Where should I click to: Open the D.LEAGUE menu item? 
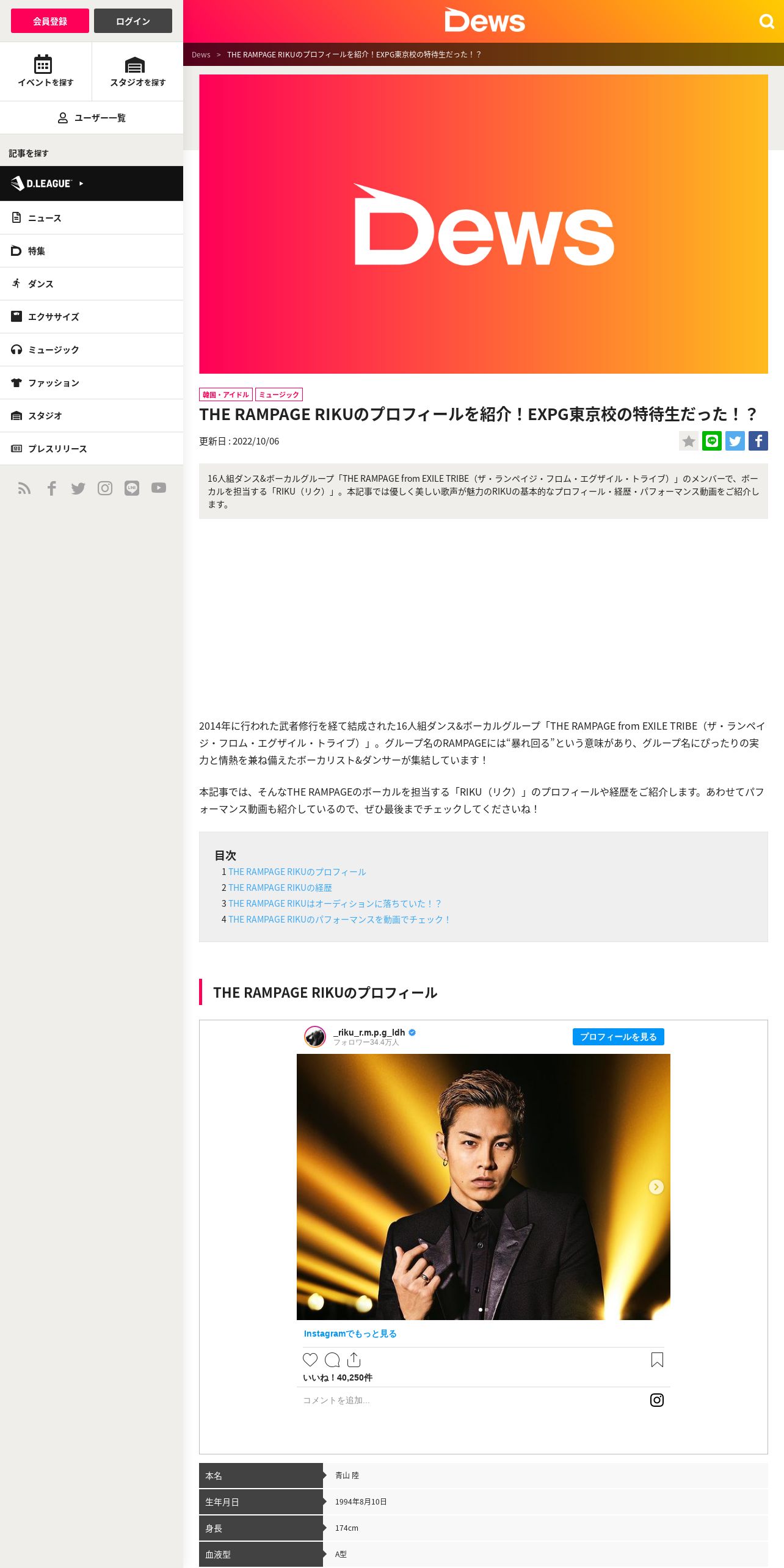coord(92,183)
